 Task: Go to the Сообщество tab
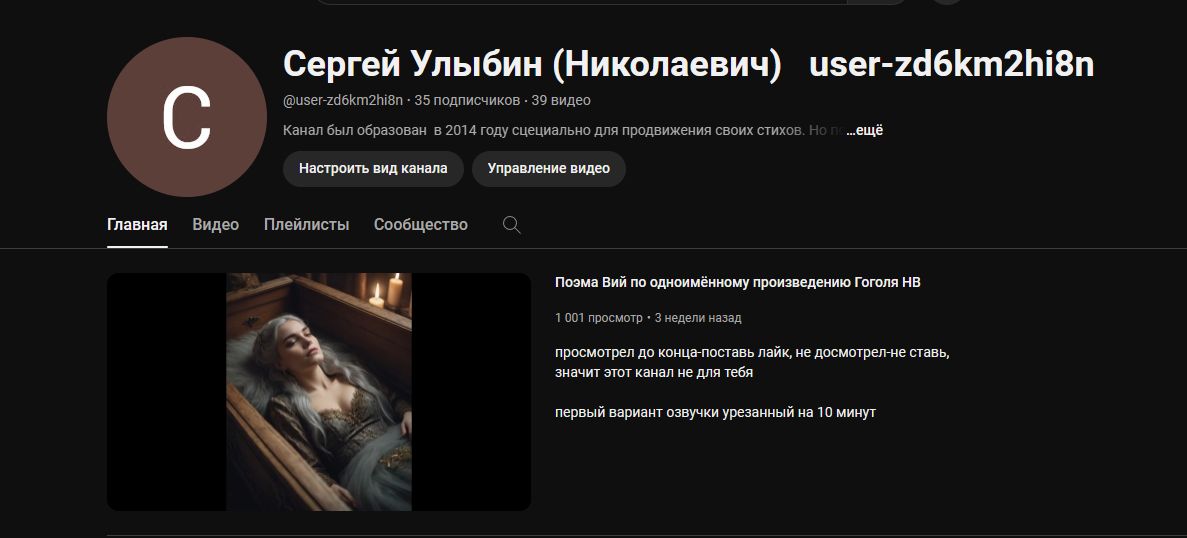coord(421,225)
